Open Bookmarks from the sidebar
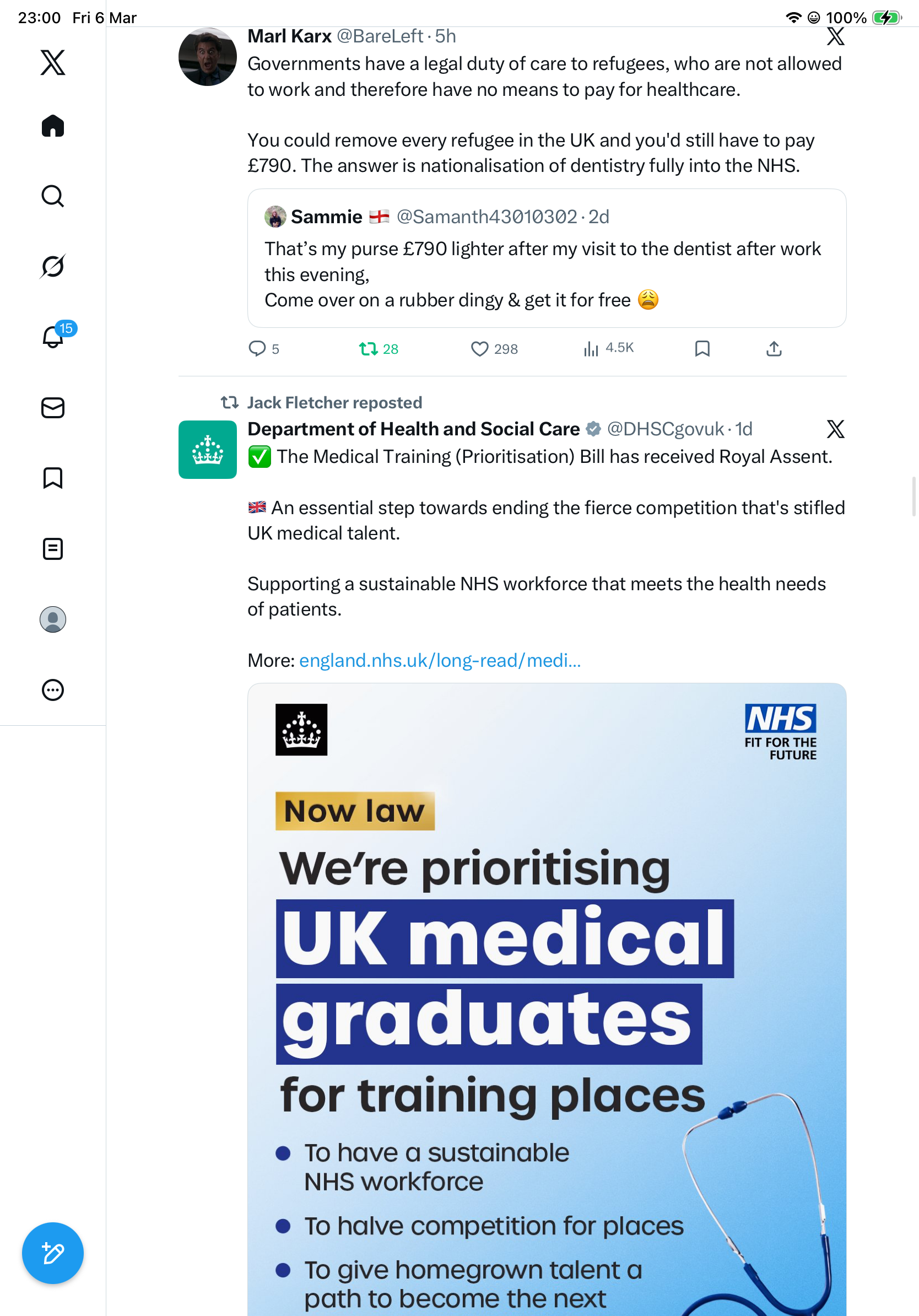The height and width of the screenshot is (1316, 919). (x=53, y=477)
